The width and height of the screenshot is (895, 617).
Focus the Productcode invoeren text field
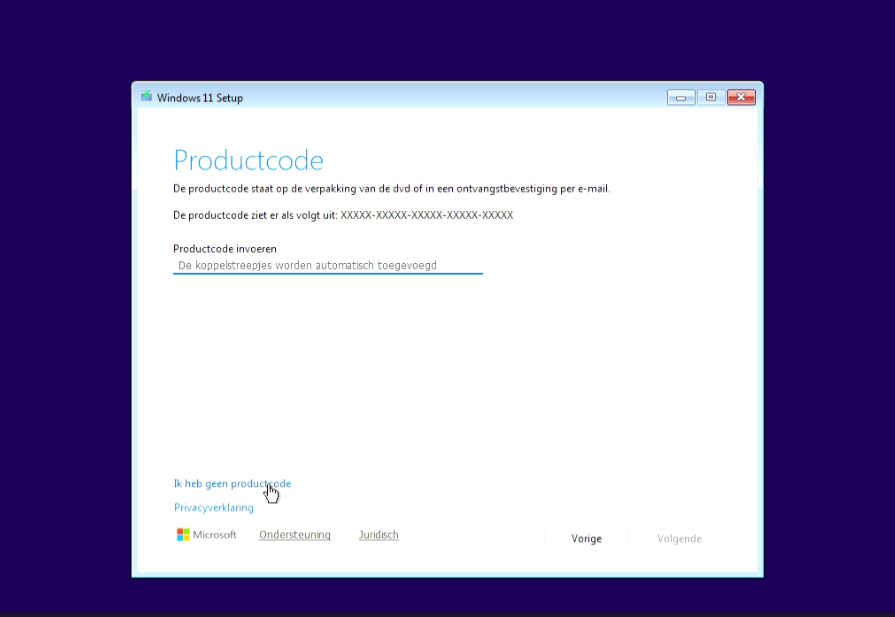tap(328, 265)
